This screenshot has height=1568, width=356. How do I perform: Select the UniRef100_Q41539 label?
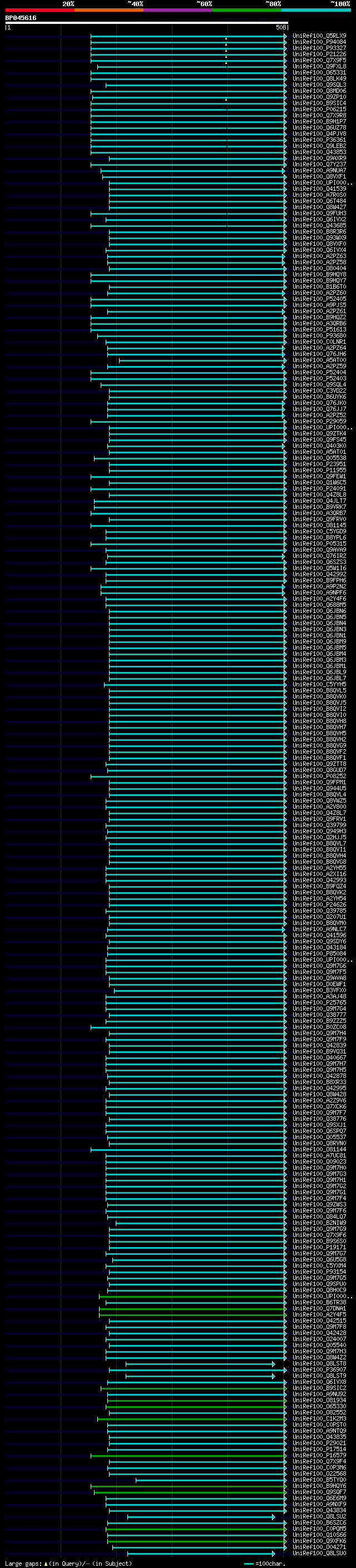319,189
